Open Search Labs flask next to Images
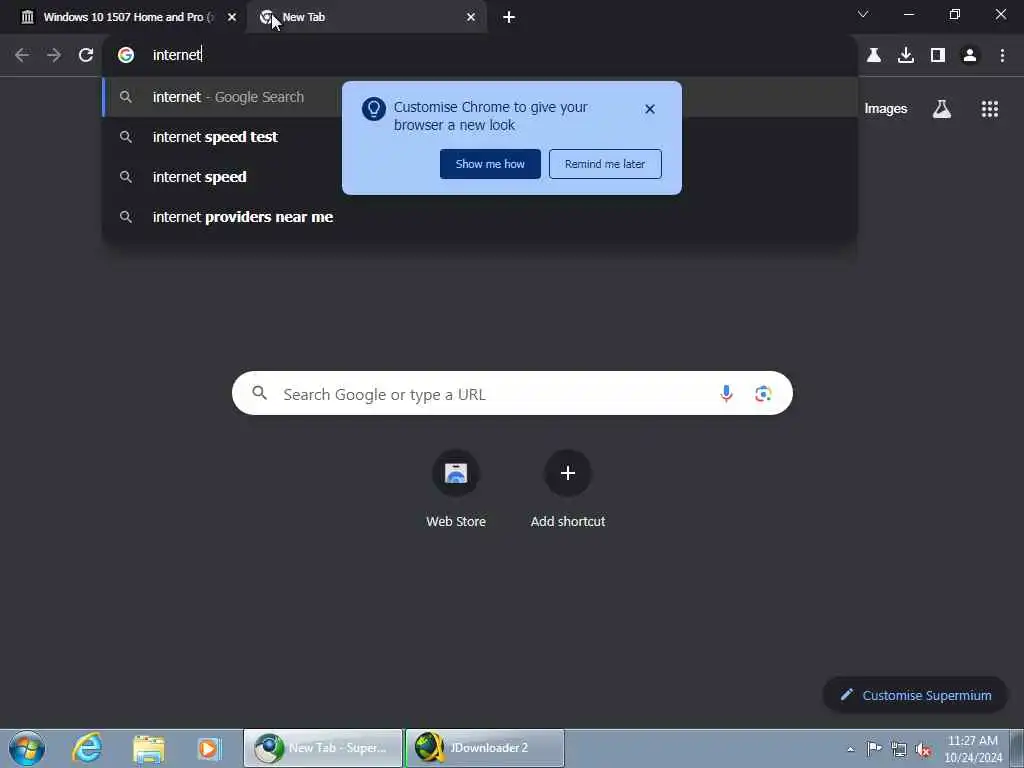The width and height of the screenshot is (1024, 768). pyautogui.click(x=942, y=109)
